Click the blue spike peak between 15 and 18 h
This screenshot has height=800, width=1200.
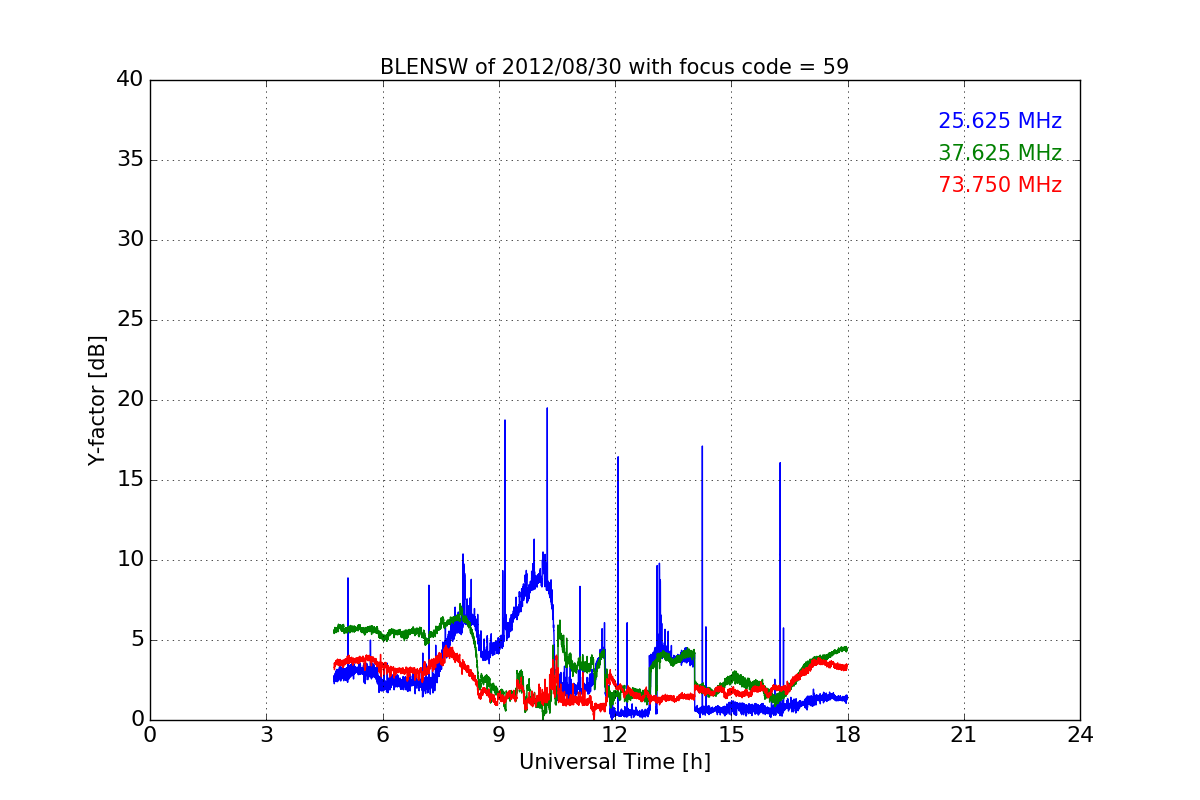780,463
